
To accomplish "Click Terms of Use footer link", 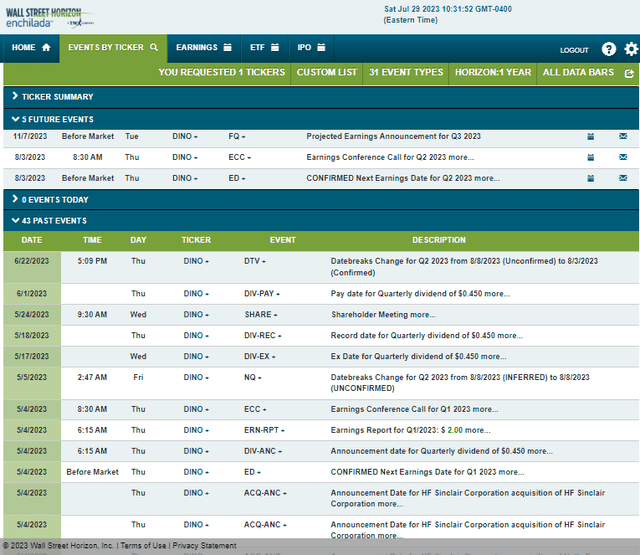I will (143, 546).
